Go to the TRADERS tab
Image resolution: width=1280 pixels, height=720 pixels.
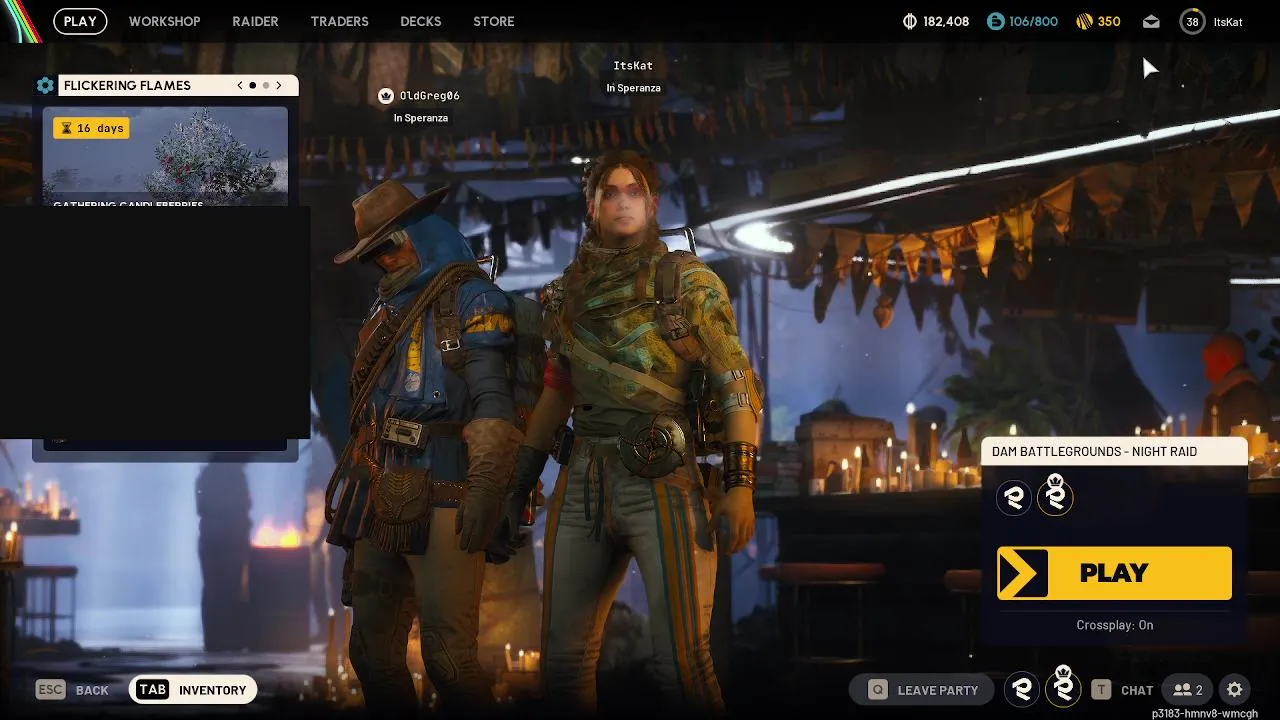(x=339, y=21)
